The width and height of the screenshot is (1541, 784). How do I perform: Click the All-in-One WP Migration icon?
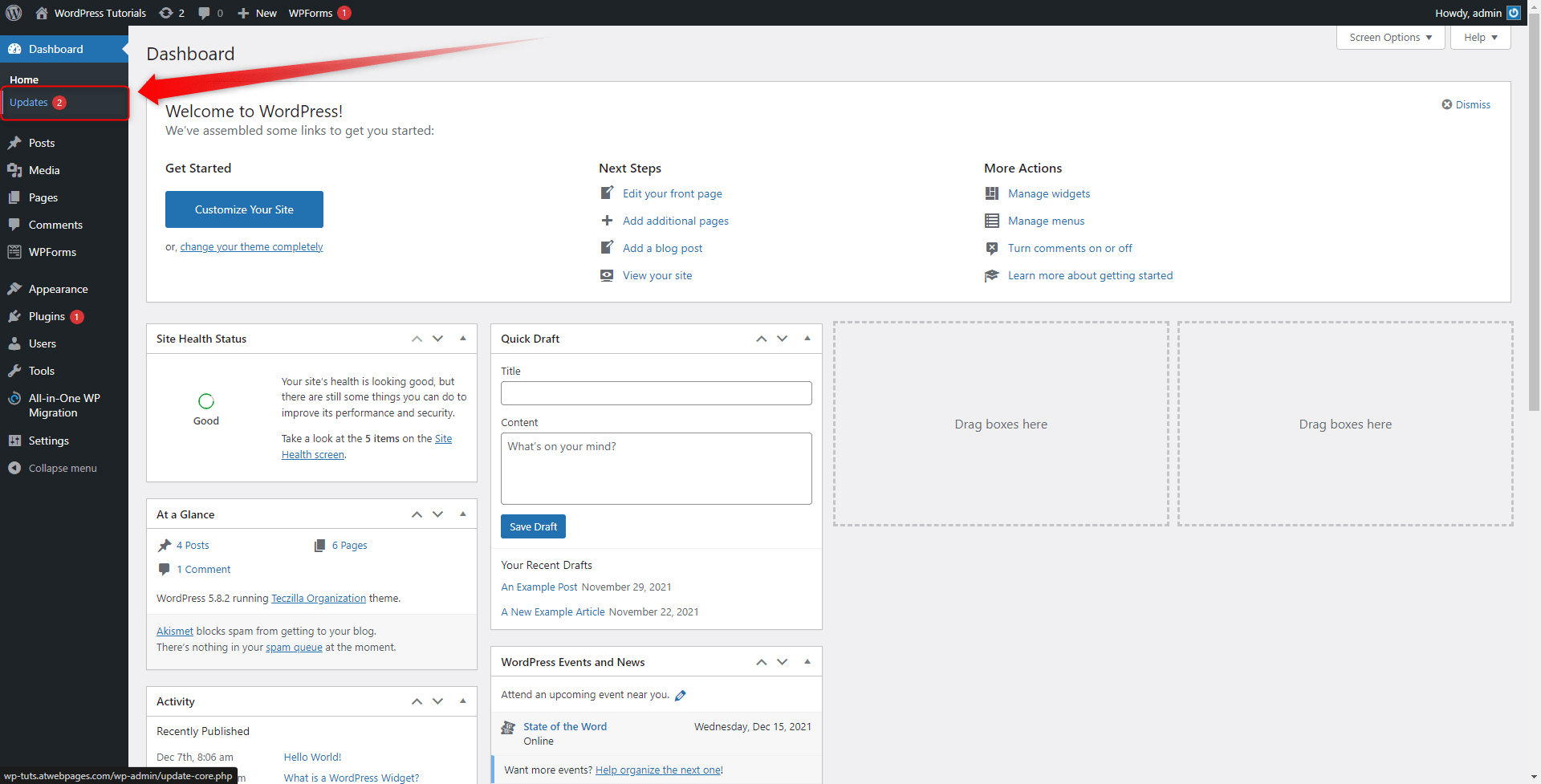point(14,398)
